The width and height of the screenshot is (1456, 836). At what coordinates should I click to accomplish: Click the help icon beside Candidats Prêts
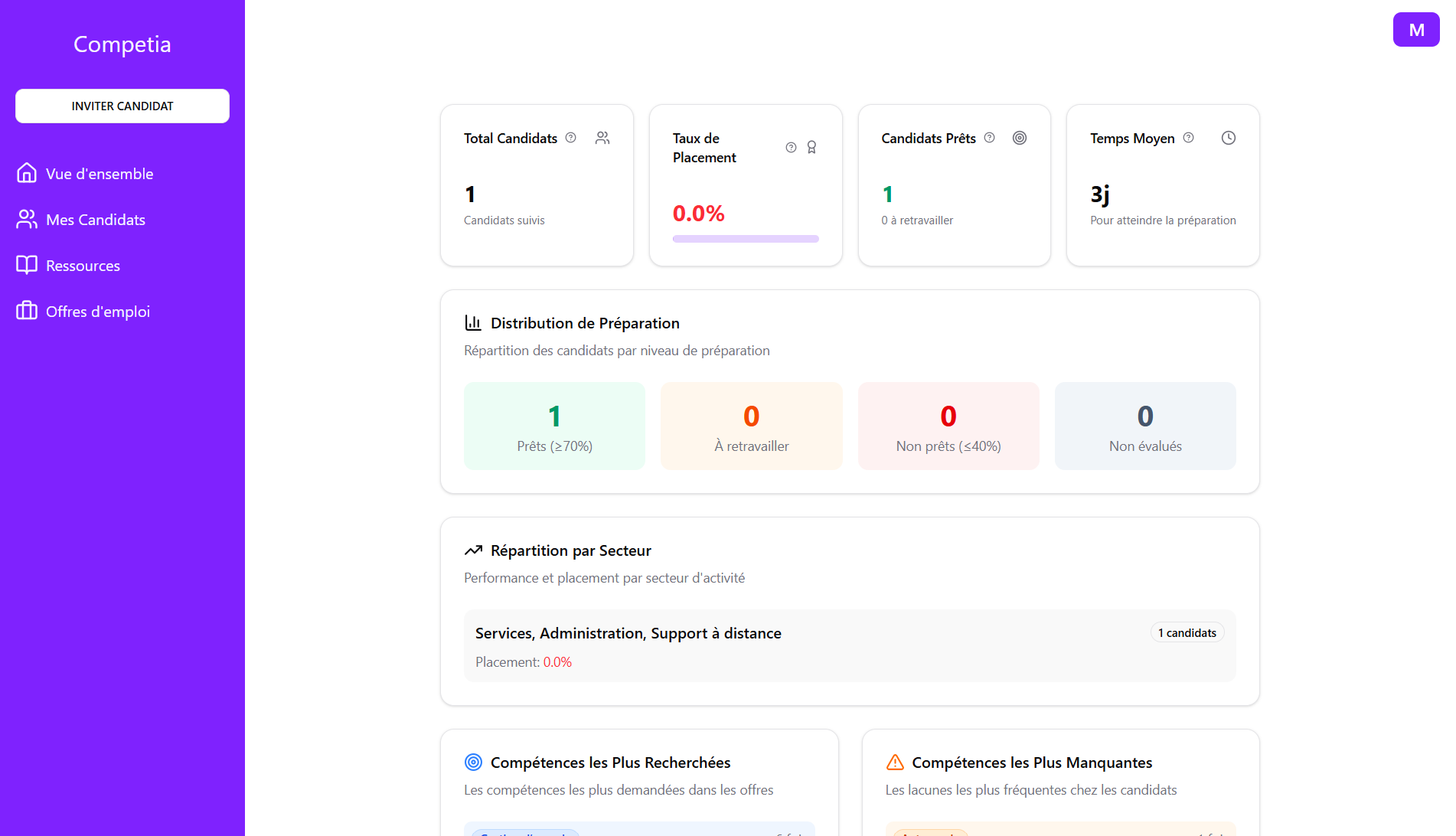pos(989,138)
